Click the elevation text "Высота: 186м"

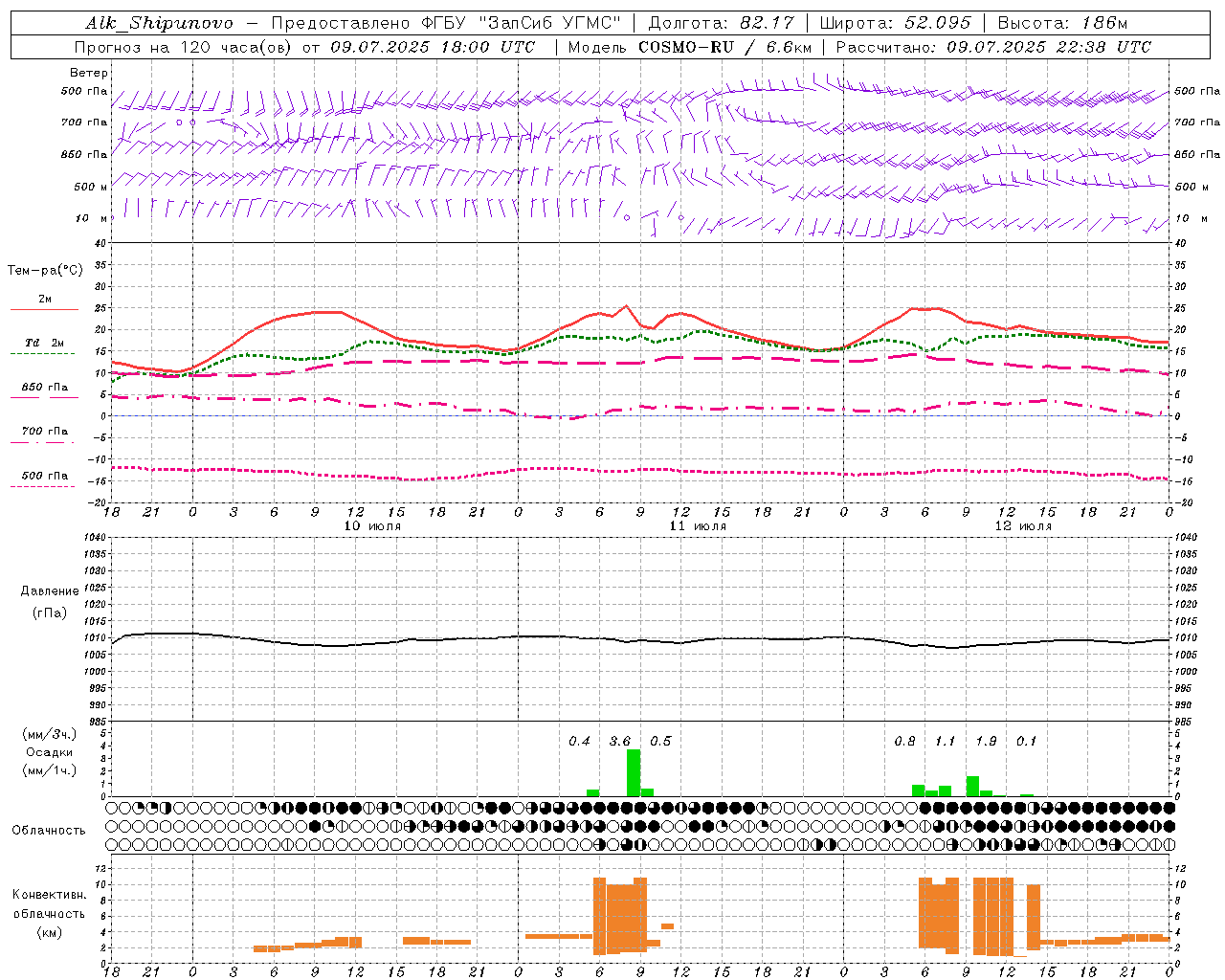click(x=1062, y=23)
